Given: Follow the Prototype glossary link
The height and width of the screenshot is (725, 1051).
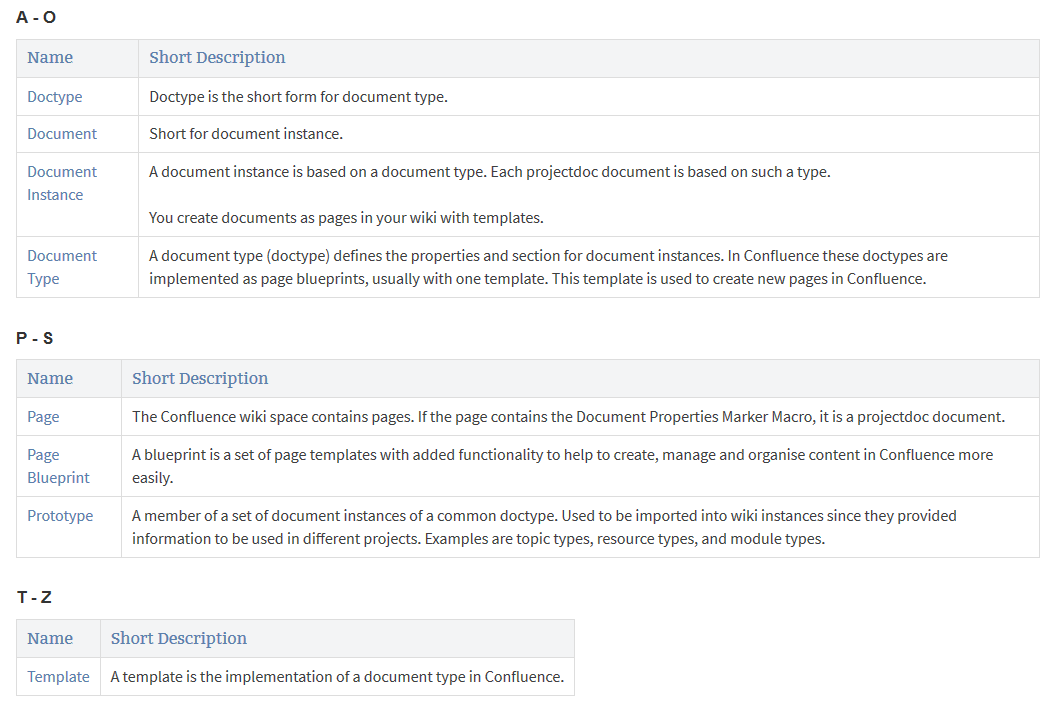Looking at the screenshot, I should click(60, 516).
